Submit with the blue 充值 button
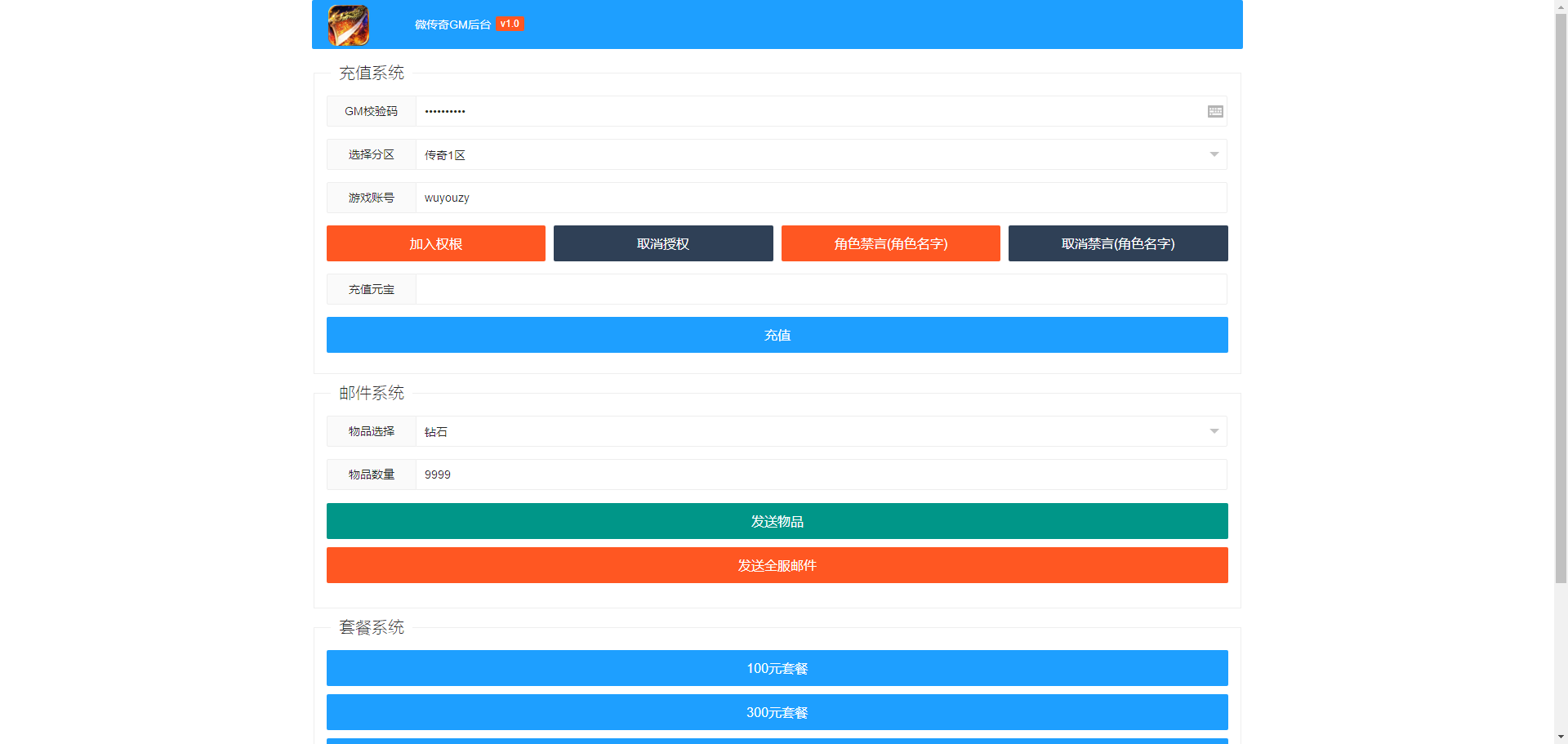1568x744 pixels. click(777, 335)
